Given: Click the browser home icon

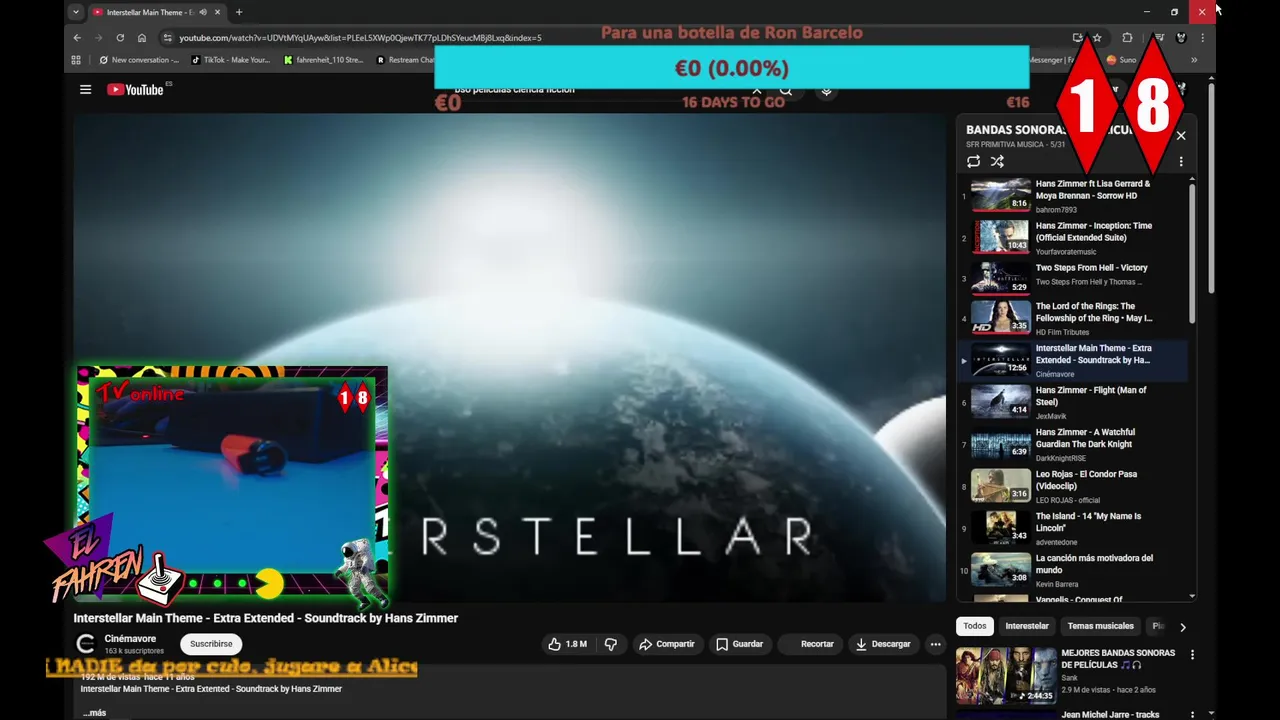Looking at the screenshot, I should pyautogui.click(x=142, y=38).
